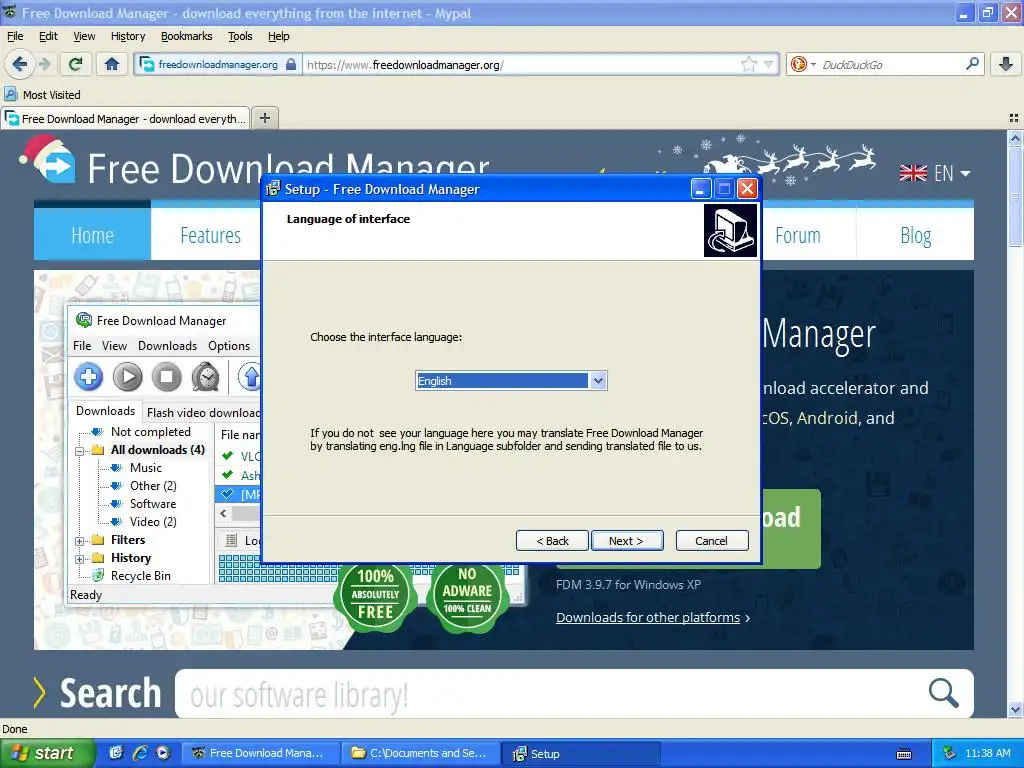Viewport: 1024px width, 768px height.
Task: Bookmark this page with the star icon
Action: 748,64
